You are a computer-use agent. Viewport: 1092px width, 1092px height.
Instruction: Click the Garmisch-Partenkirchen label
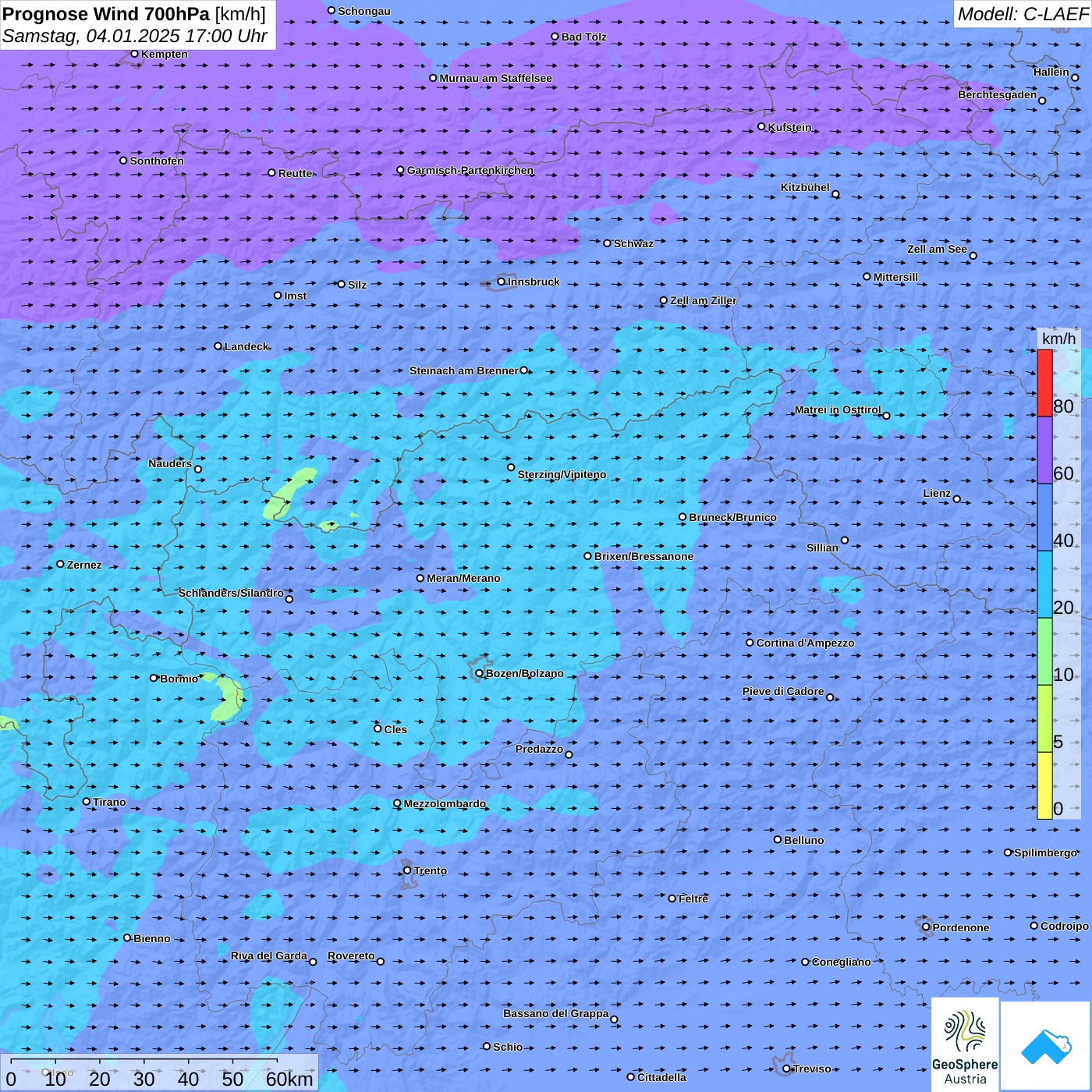point(470,170)
